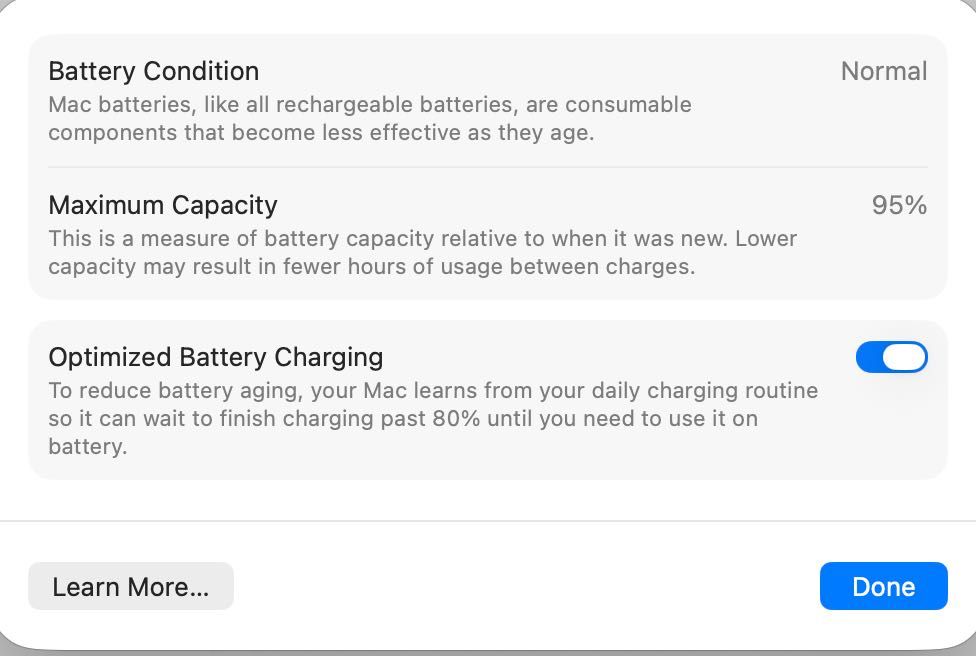Click the line "capacity may result in fewer hours"
Viewport: 976px width, 656px height.
370,267
